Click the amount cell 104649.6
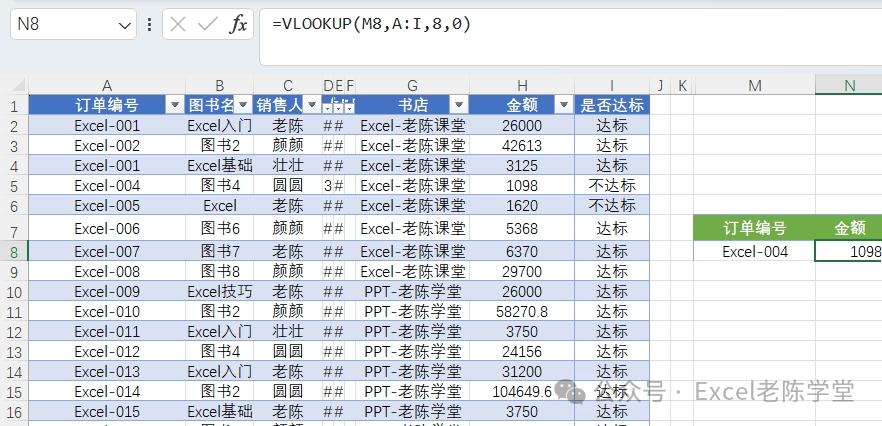Image resolution: width=882 pixels, height=426 pixels. point(522,391)
